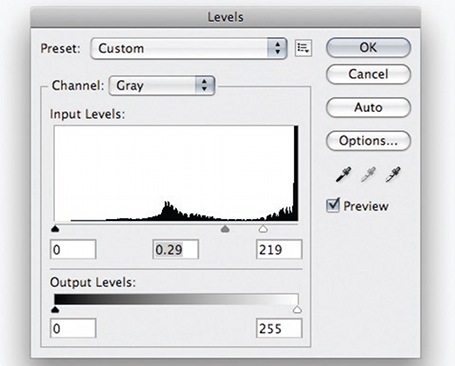Grab the input black point slider
Image resolution: width=455 pixels, height=366 pixels.
click(55, 229)
